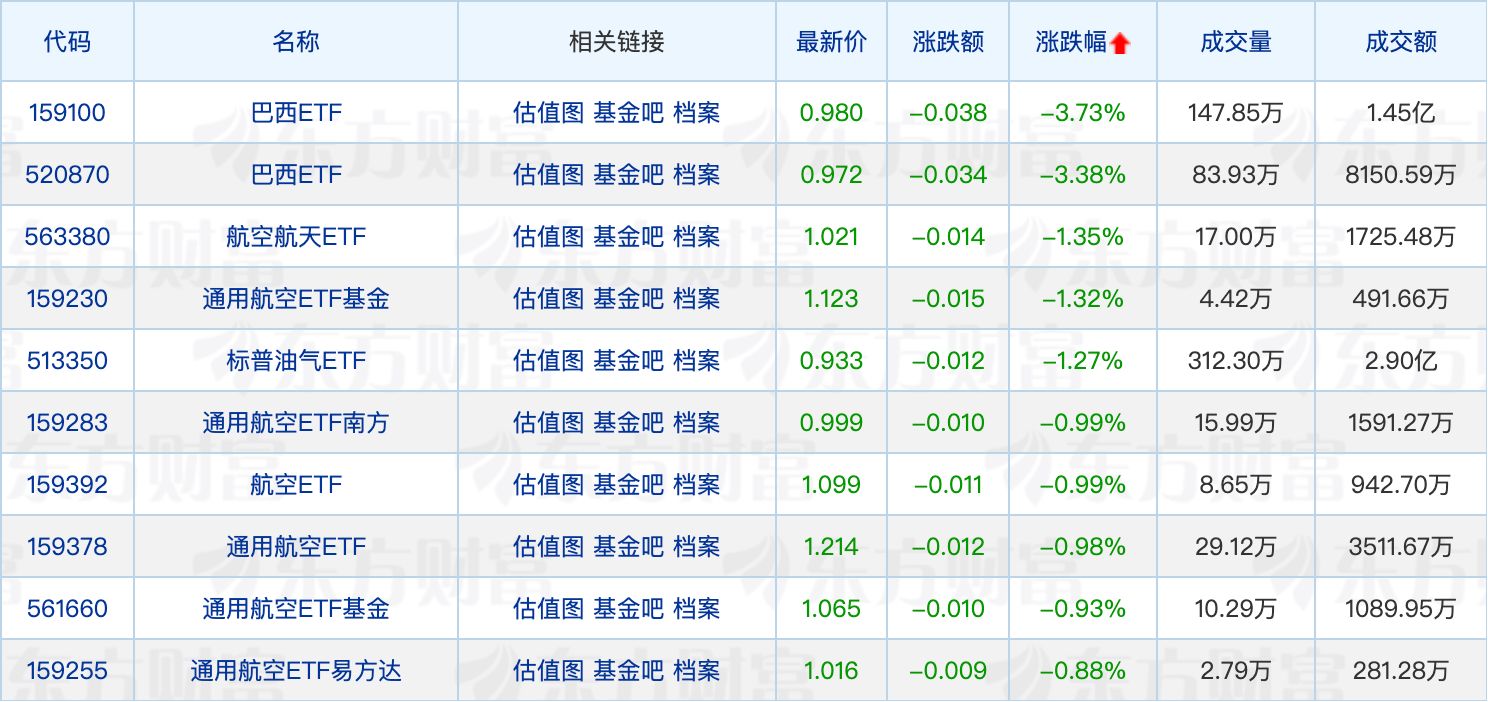The image size is (1488, 702).
Task: Sort table by 最新价 column header
Action: click(x=831, y=42)
